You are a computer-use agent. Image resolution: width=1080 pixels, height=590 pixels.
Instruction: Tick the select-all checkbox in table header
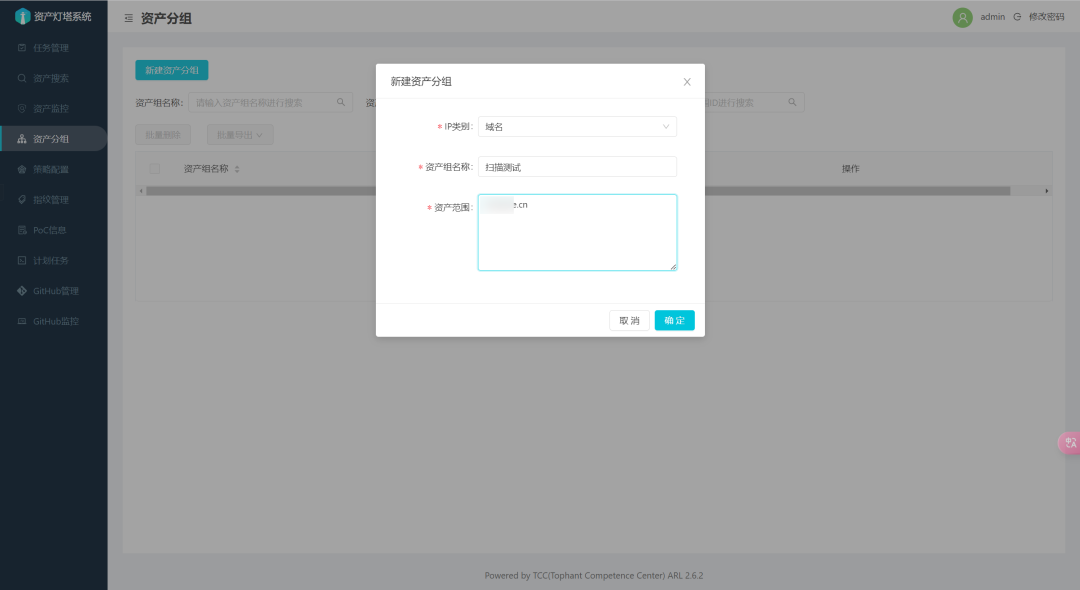coord(154,169)
